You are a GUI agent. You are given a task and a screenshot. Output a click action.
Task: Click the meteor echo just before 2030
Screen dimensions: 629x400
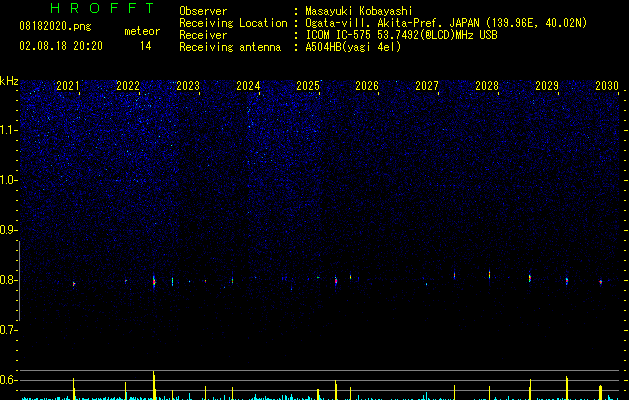pos(601,282)
